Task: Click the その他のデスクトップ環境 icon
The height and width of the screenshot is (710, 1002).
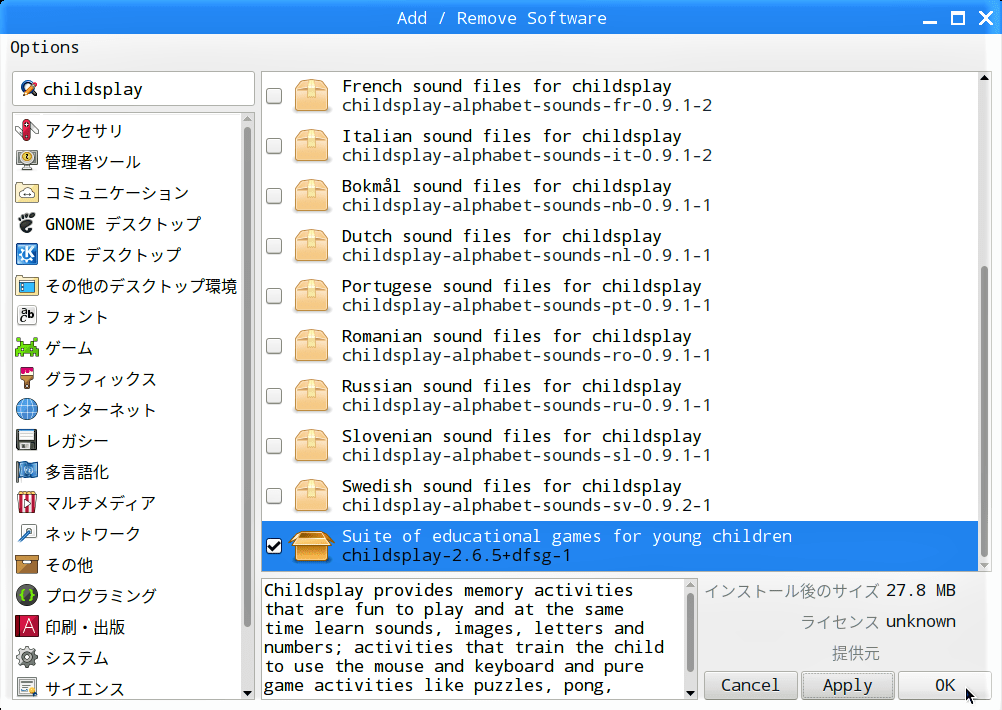Action: point(27,286)
